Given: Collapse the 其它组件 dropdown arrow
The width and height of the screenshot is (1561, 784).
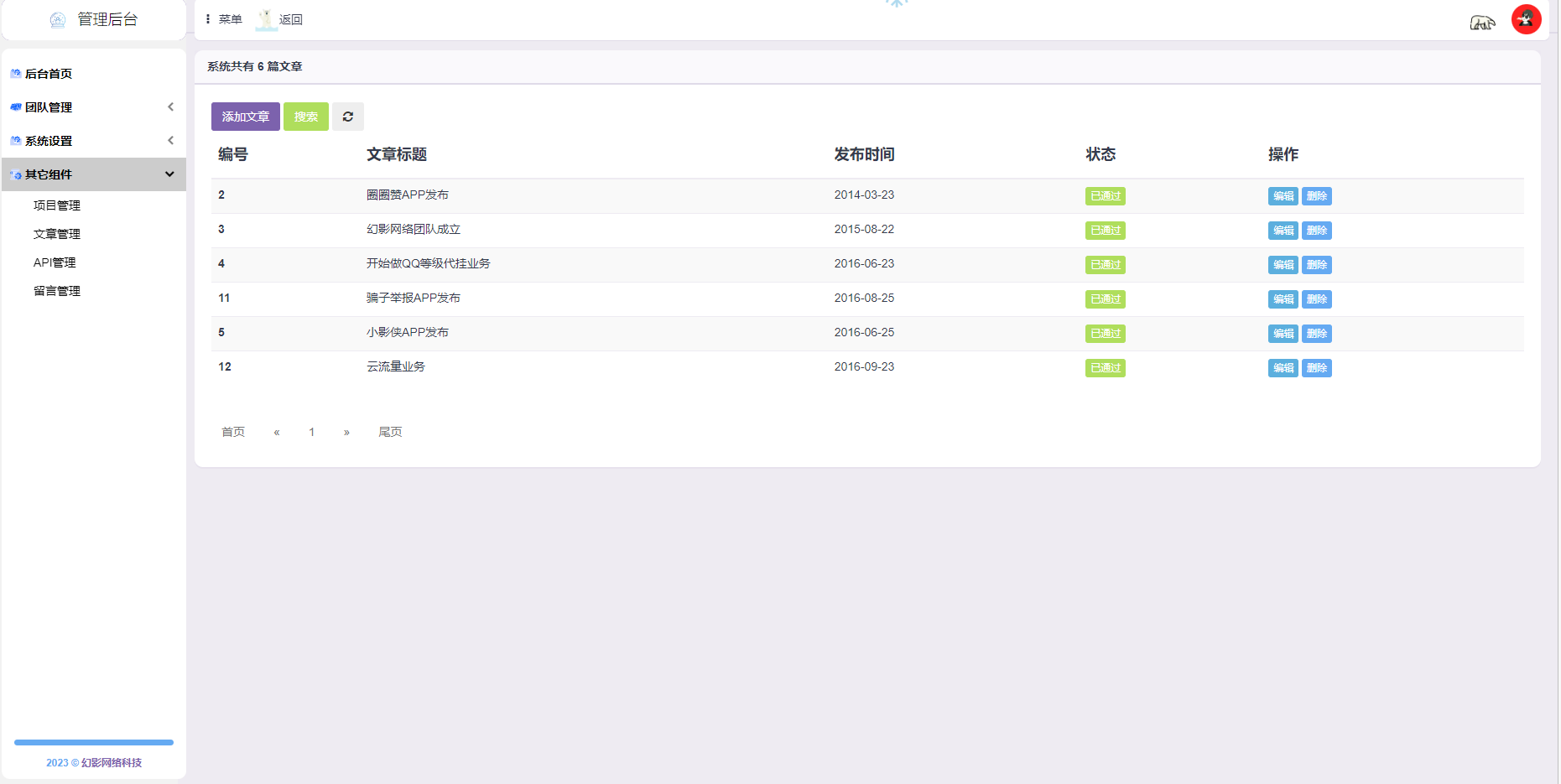Looking at the screenshot, I should (169, 174).
